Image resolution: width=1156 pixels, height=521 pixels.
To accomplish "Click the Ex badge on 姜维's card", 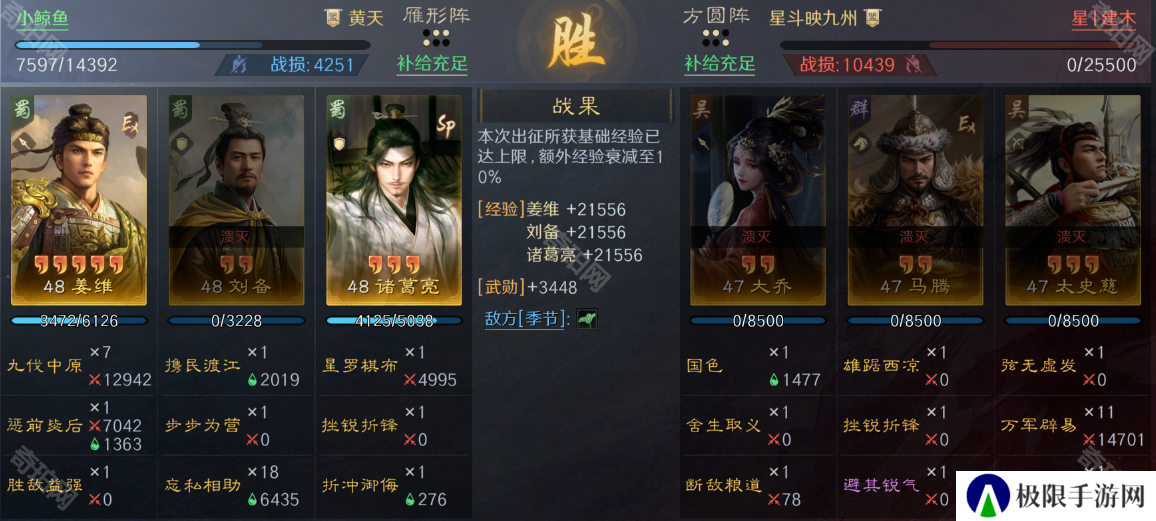I will tap(131, 121).
